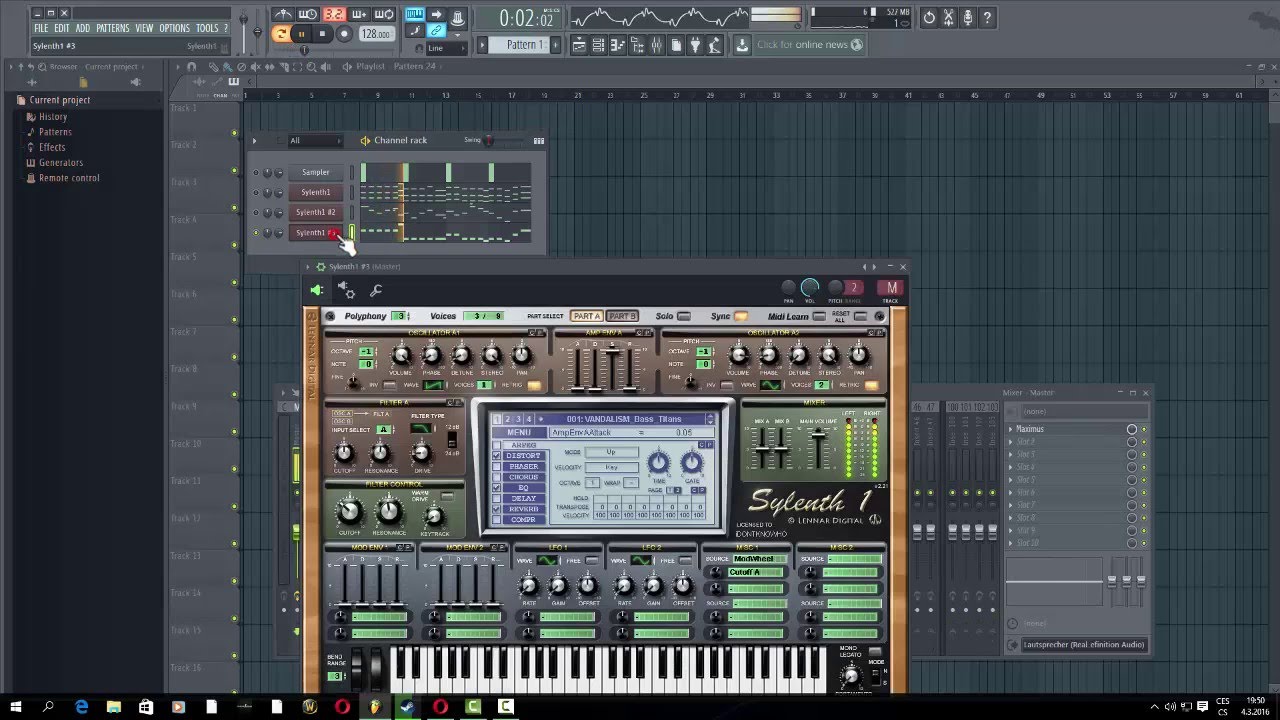
Task: Click the Sylenth MENU button
Action: coord(519,432)
